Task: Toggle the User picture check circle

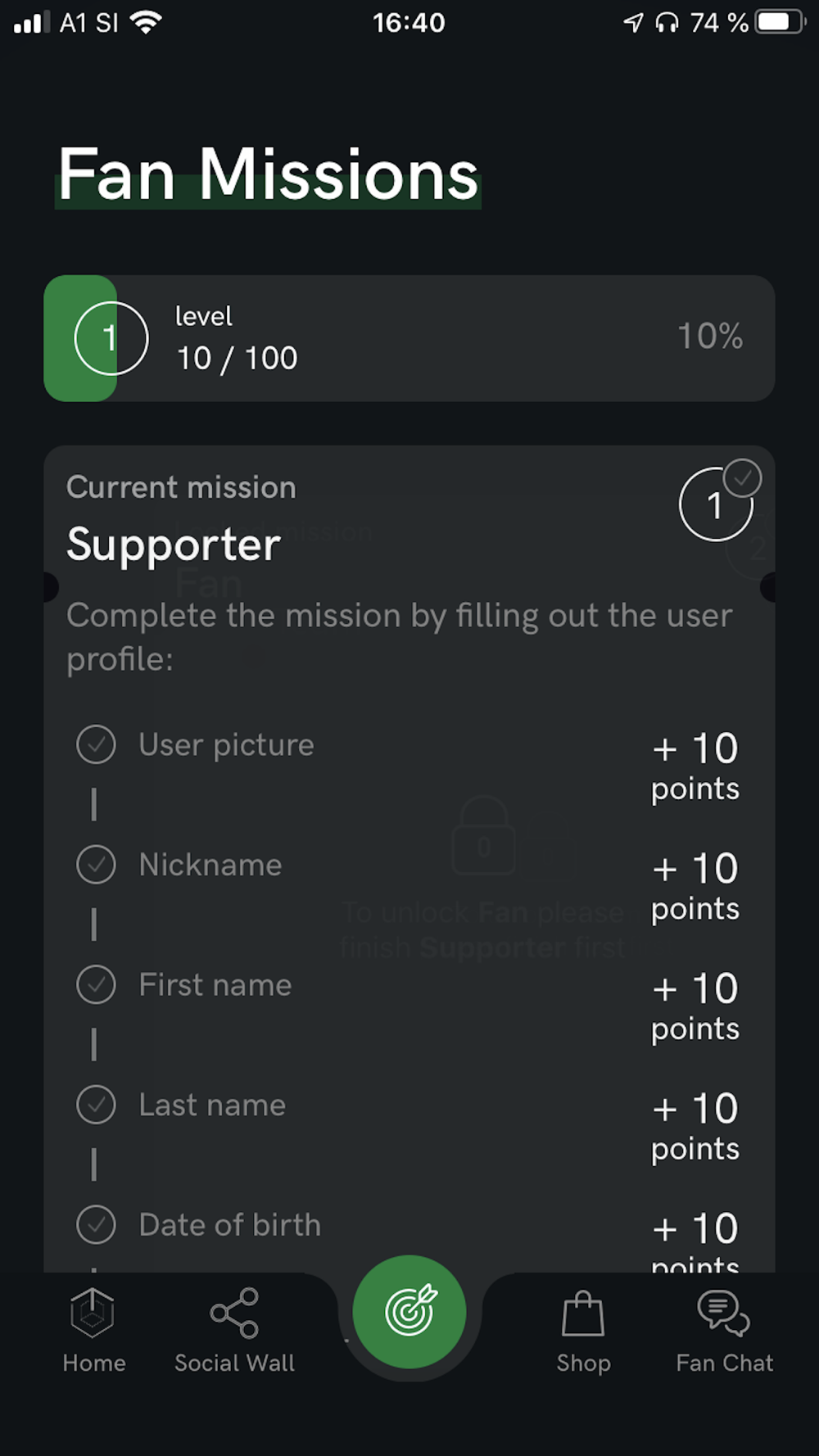Action: pyautogui.click(x=96, y=745)
